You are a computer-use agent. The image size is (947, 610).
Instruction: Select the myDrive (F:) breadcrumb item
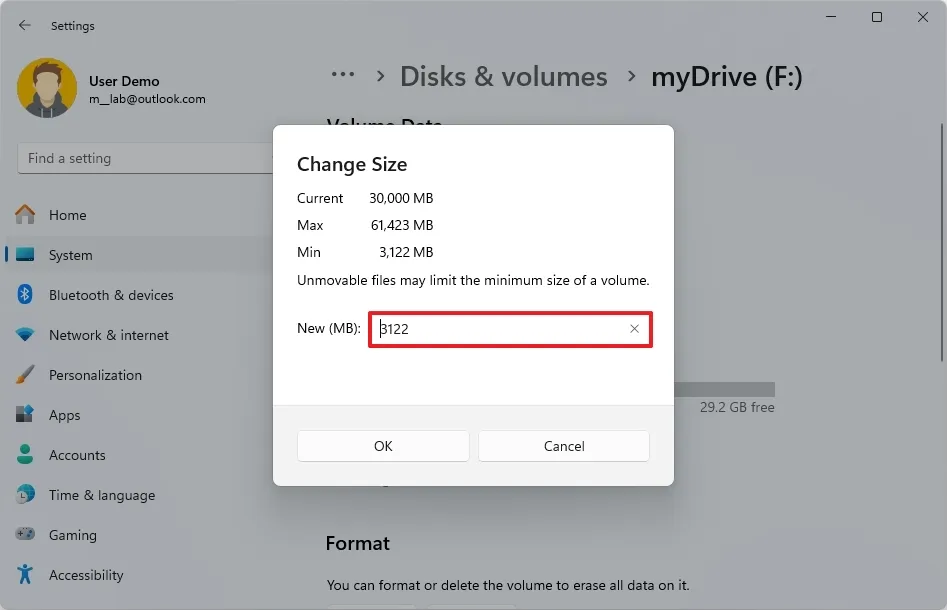727,76
